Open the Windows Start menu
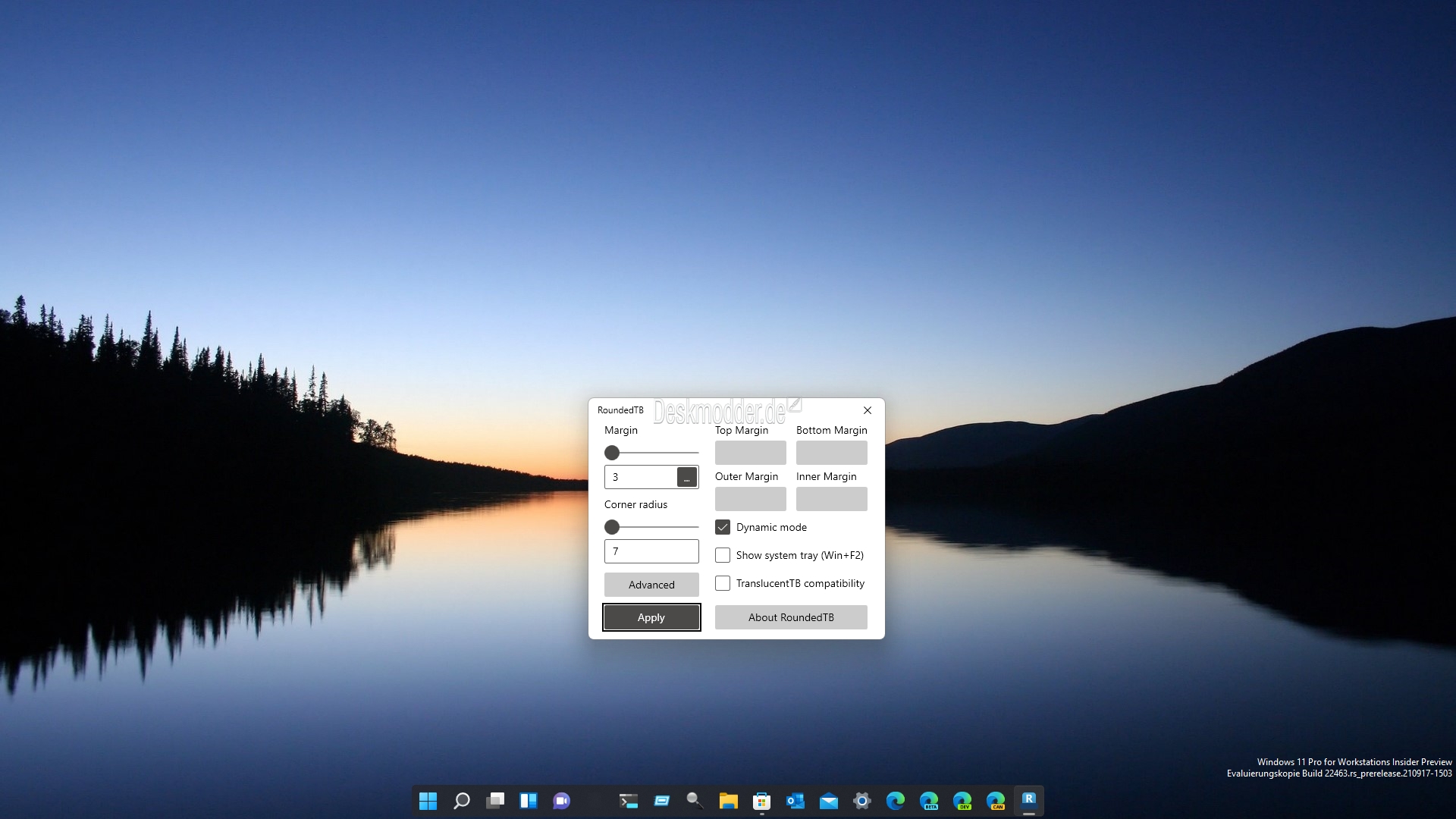 point(428,801)
